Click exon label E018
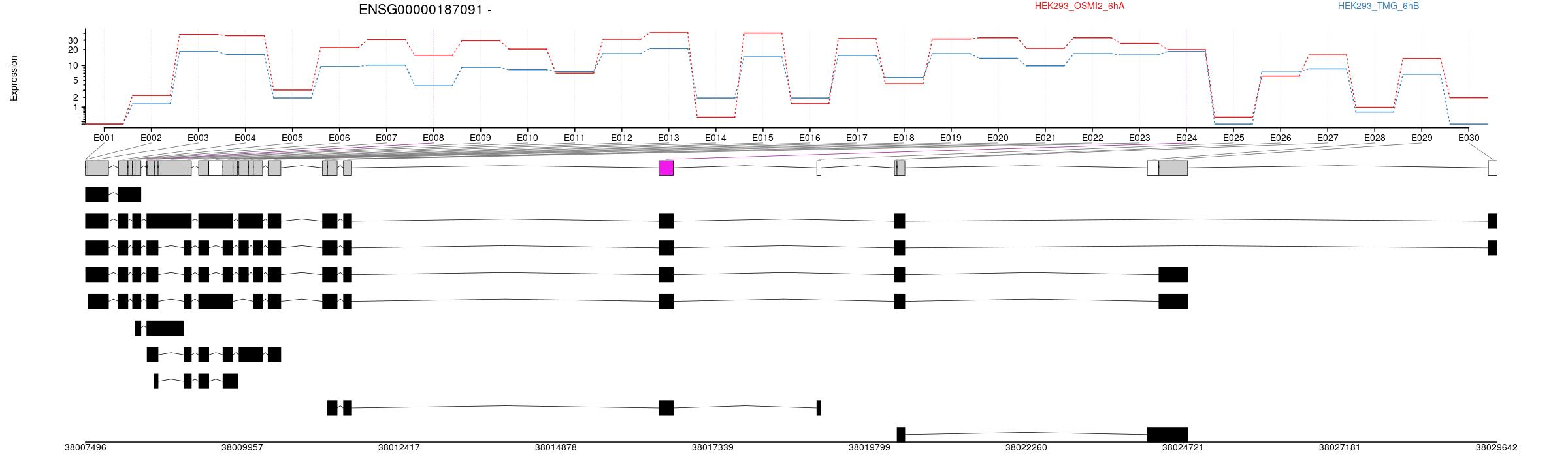This screenshot has width=1568, height=457. [x=904, y=138]
